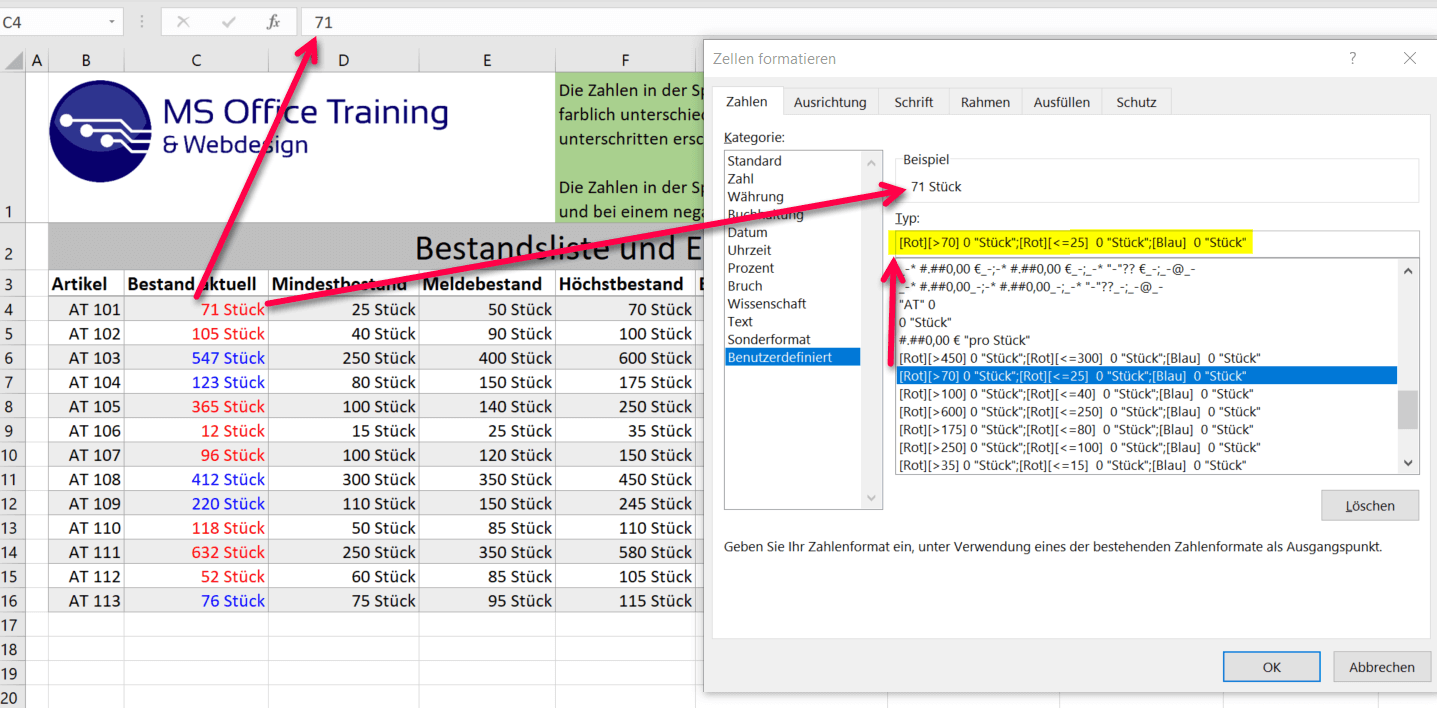Switch to the Schrift tab

[914, 102]
